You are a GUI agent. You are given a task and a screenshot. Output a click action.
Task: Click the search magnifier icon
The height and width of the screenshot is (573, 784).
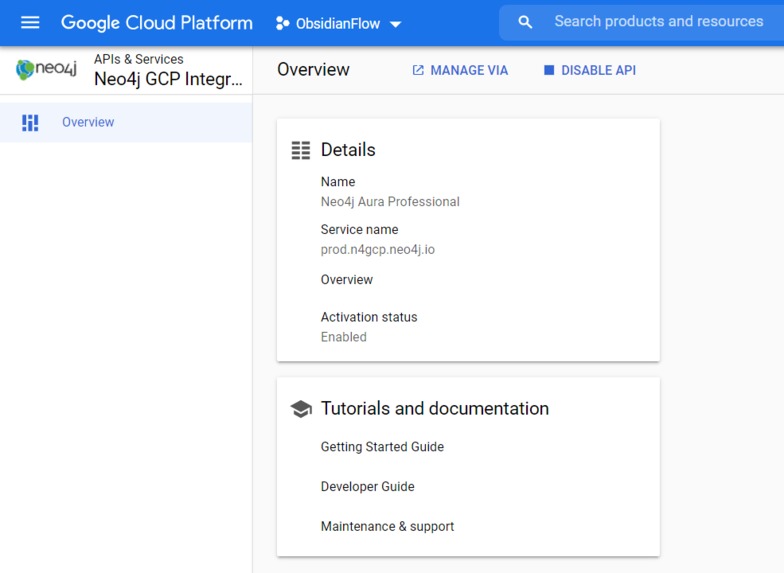525,22
